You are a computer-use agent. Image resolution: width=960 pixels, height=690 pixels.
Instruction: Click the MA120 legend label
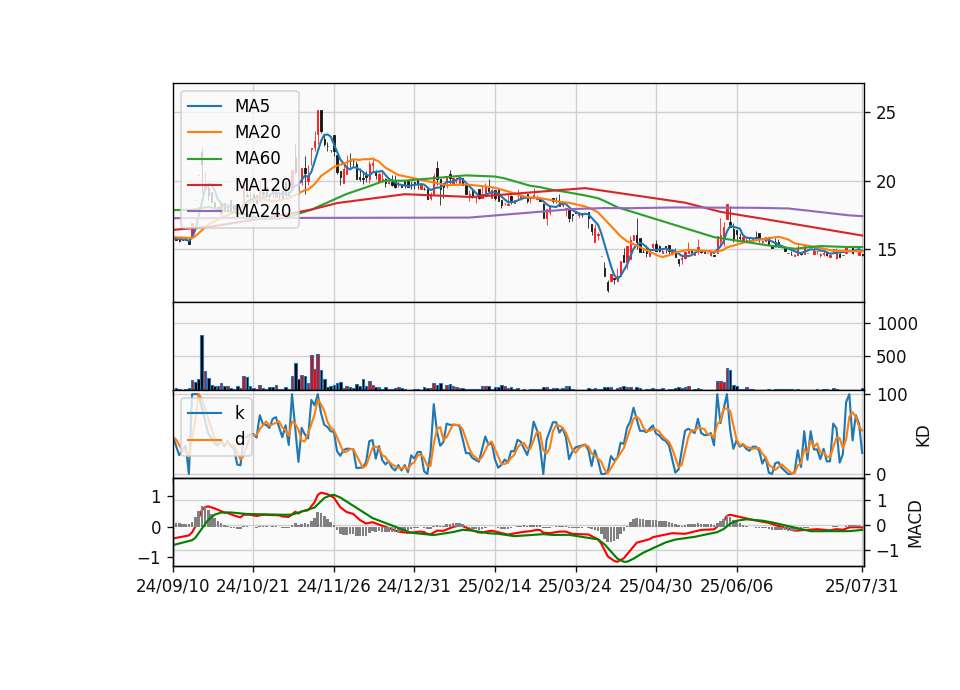(263, 184)
